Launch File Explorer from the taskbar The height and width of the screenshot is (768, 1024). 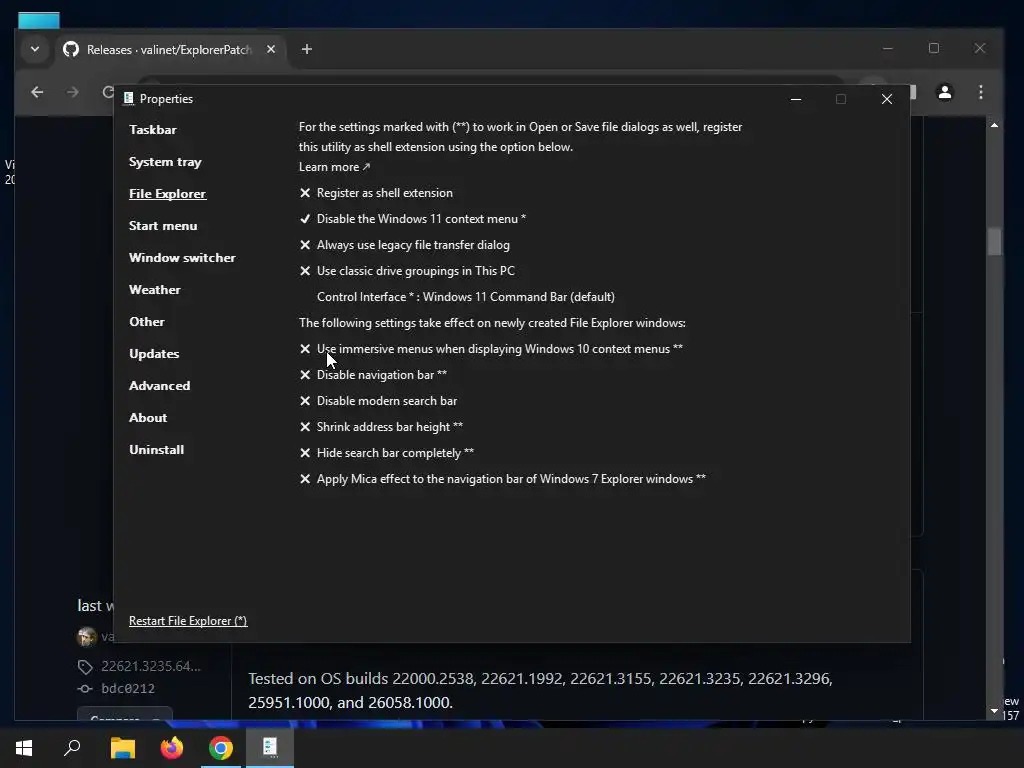[122, 748]
